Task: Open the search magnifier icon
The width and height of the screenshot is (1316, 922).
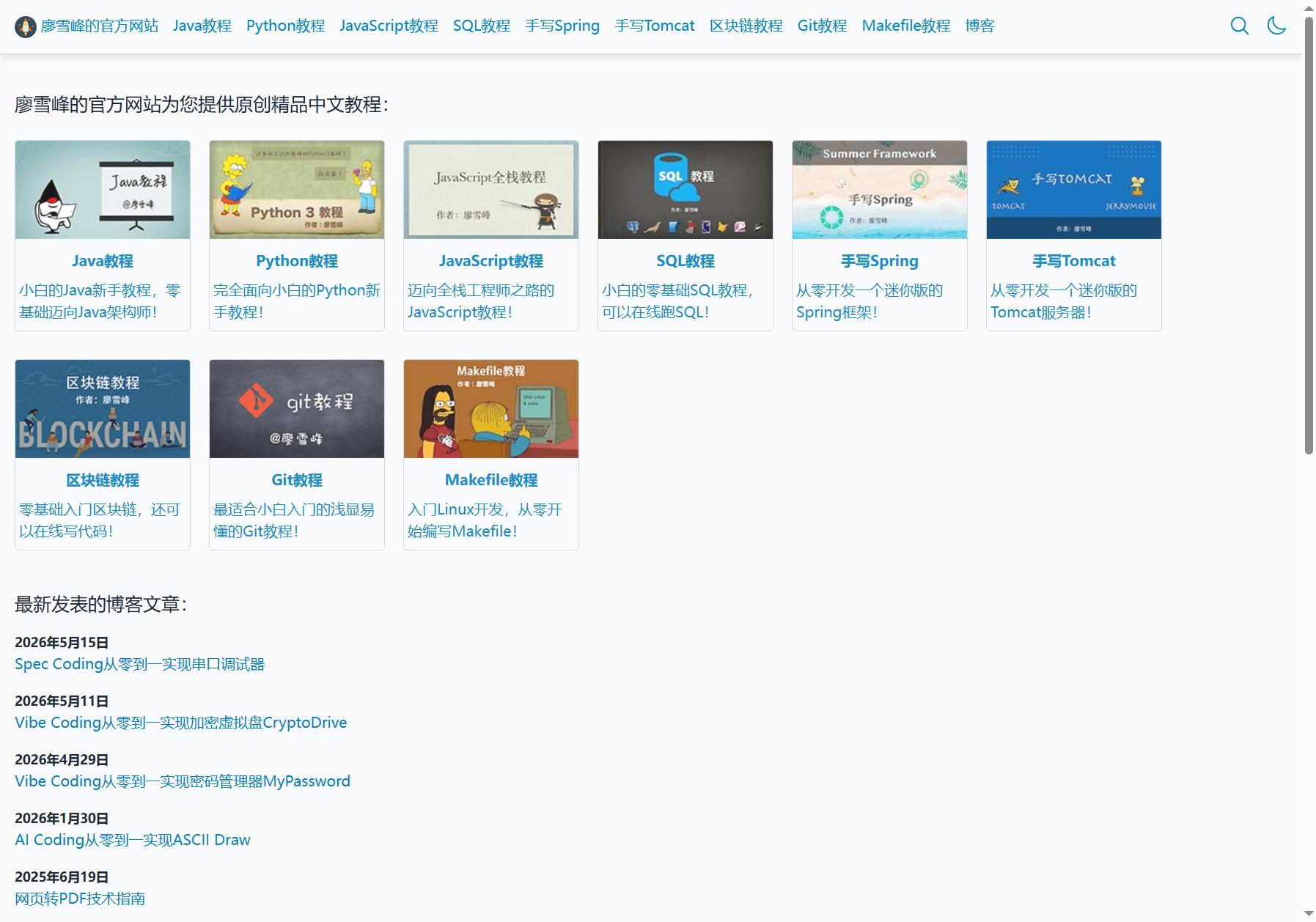Action: coord(1239,26)
